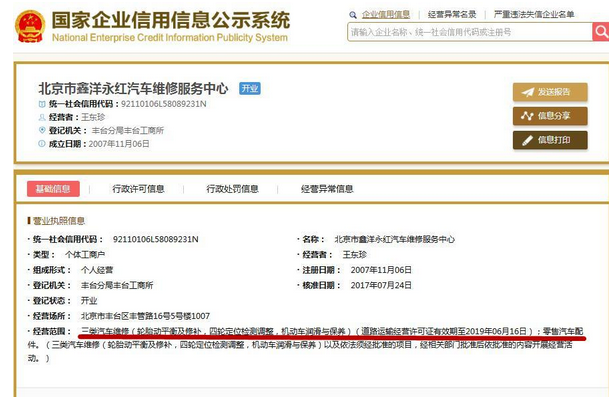Click the paper plane icon on 发送报告
609x399 pixels.
[x=527, y=92]
